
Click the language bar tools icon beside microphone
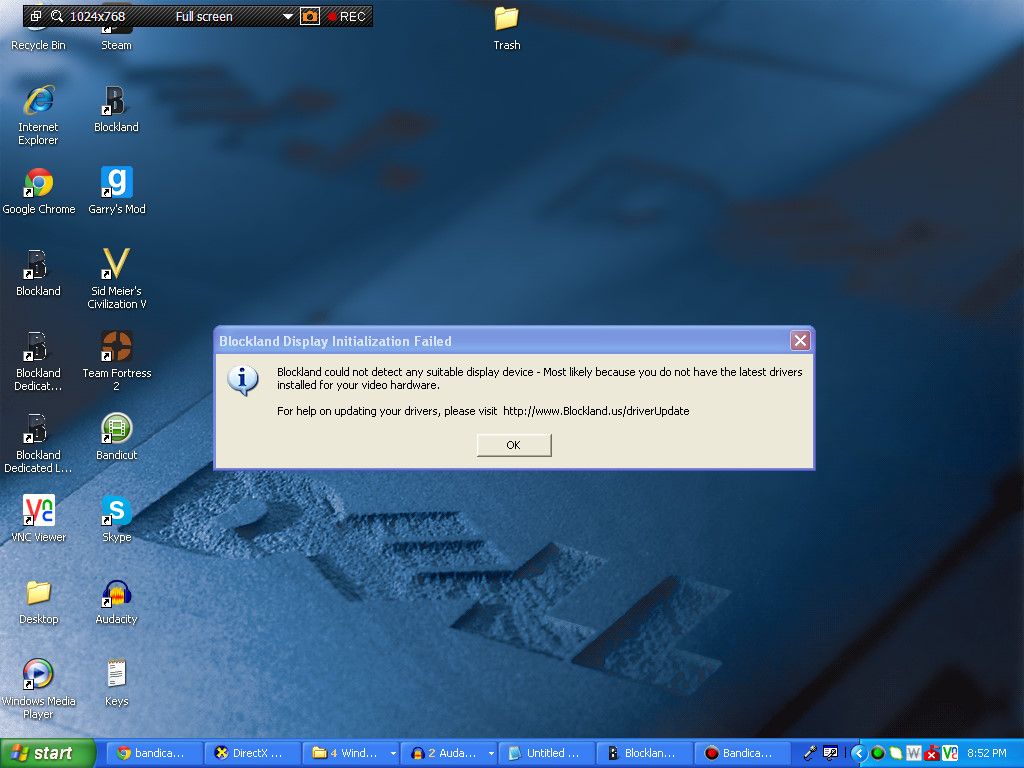830,753
